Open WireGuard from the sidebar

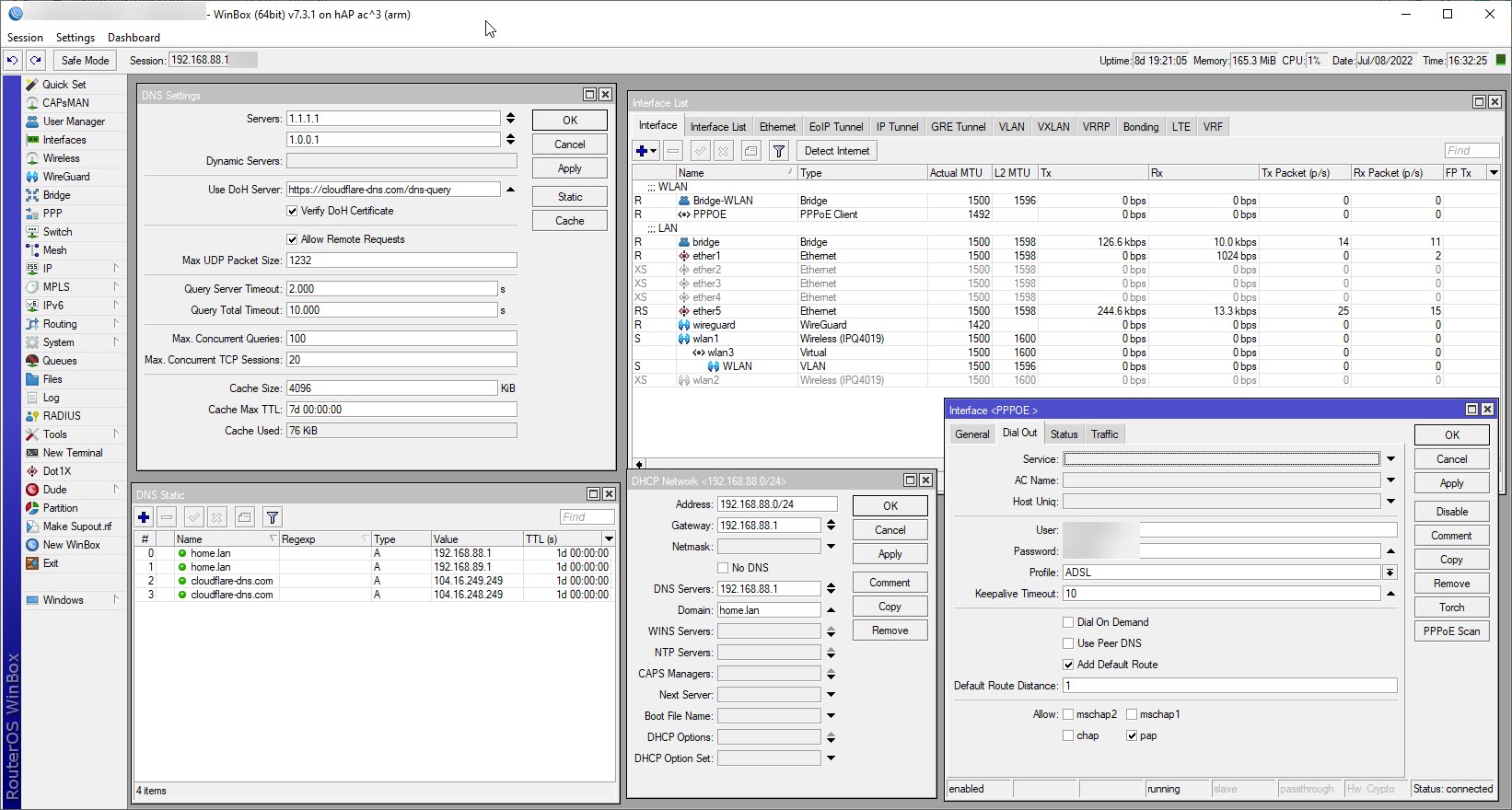click(65, 177)
